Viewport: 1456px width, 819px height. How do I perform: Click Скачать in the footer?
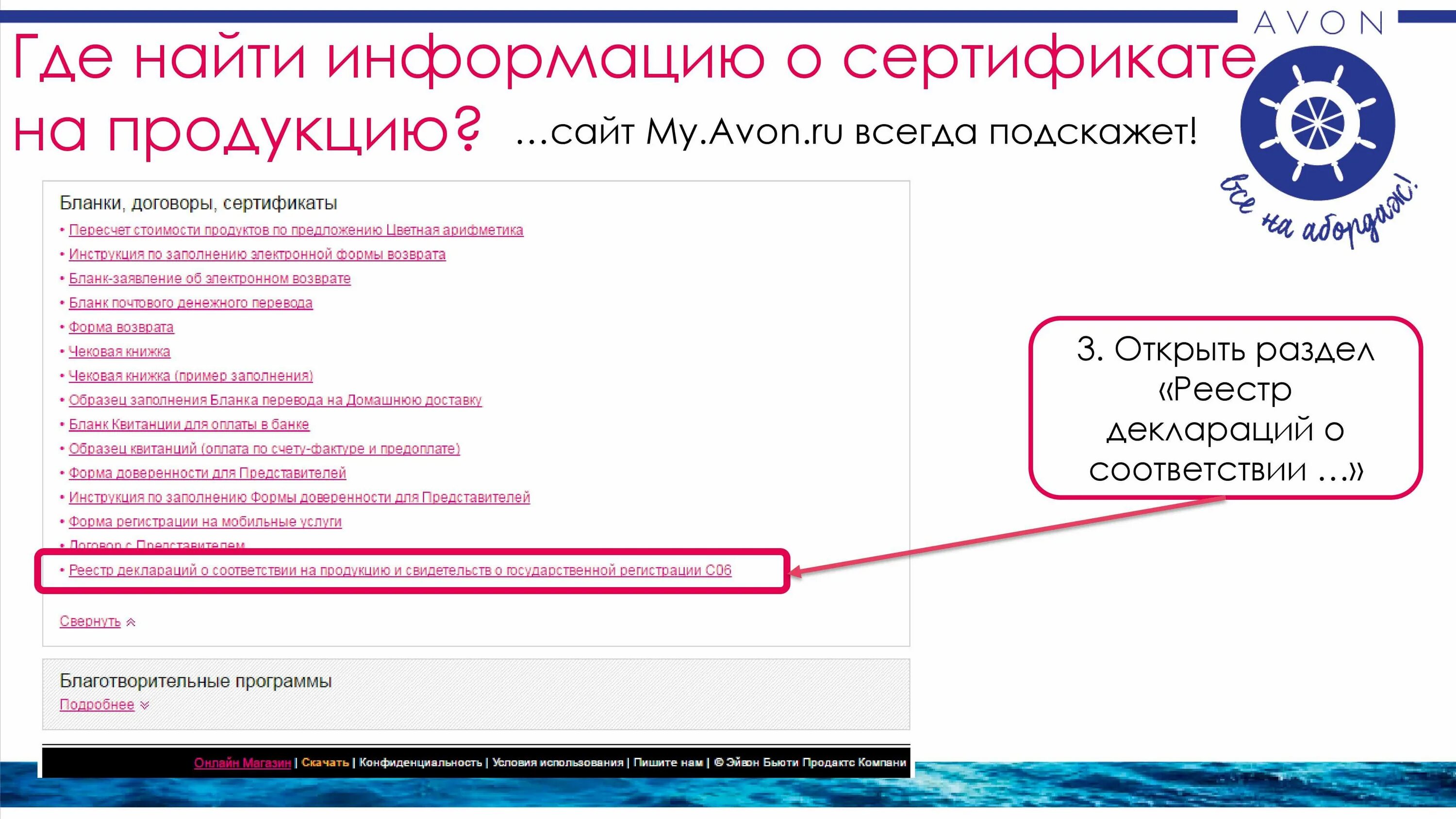point(325,763)
